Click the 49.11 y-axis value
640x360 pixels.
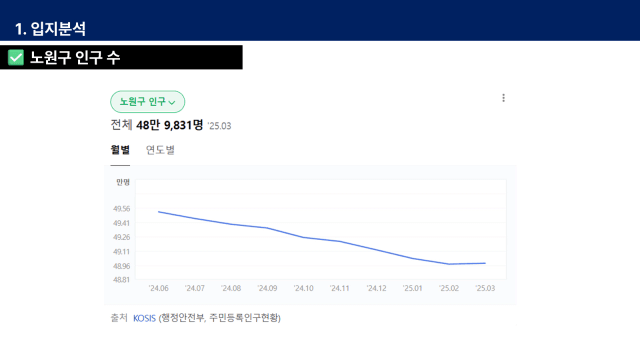[122, 252]
